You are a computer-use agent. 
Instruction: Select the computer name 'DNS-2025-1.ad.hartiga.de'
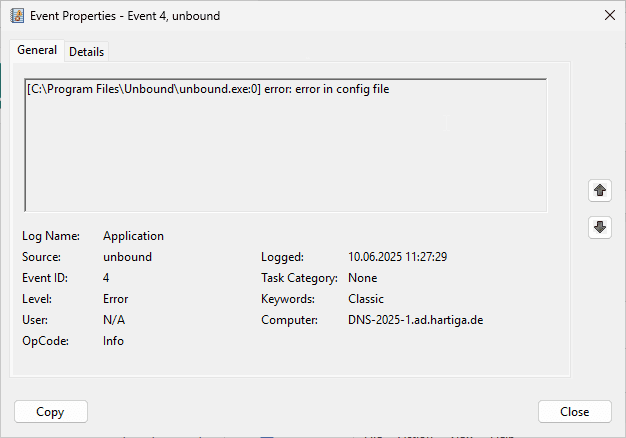pos(416,320)
